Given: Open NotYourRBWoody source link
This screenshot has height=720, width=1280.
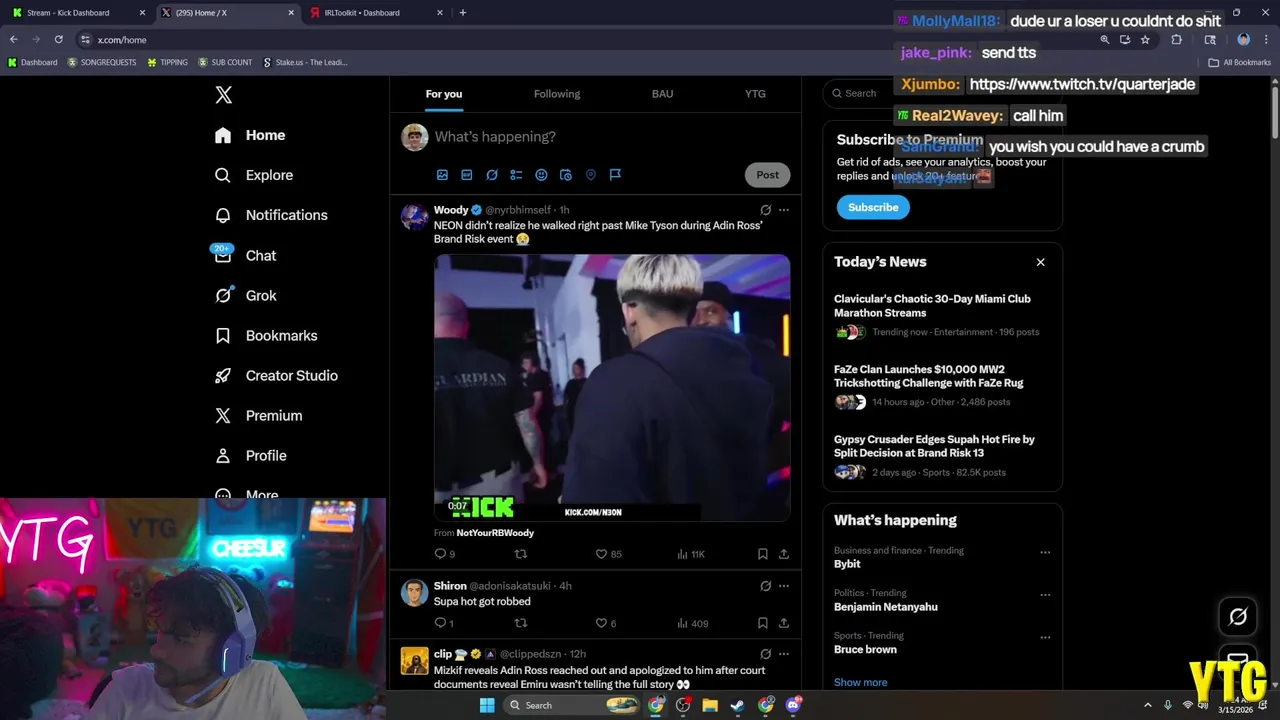Looking at the screenshot, I should point(495,533).
